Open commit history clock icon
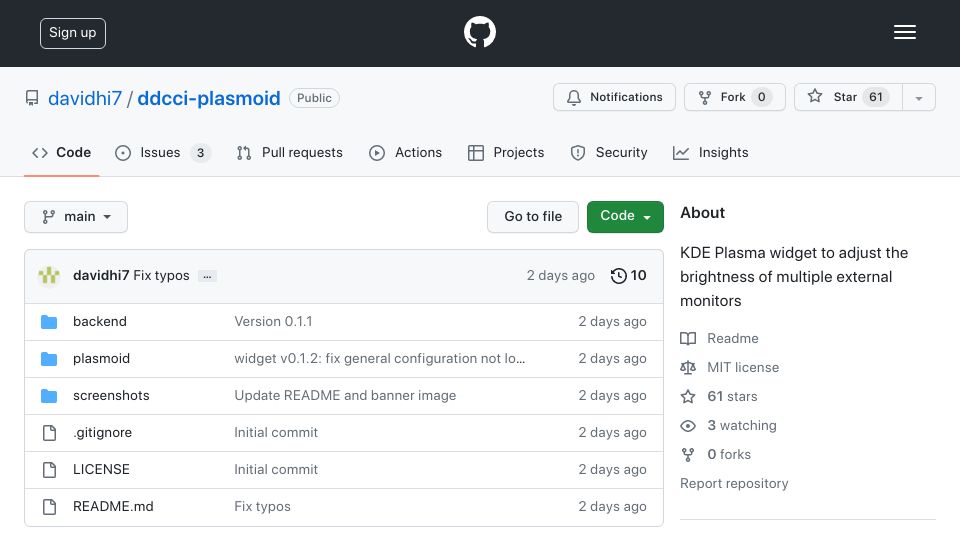Screen dimensions: 960x540 [618, 276]
